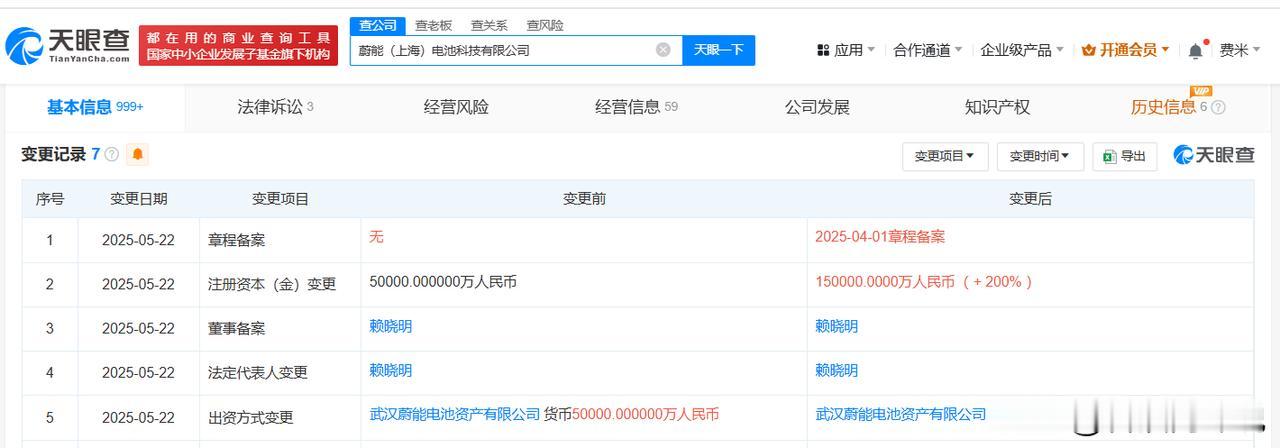
Task: Click the help circle icon beside 变更记录 7
Action: [112, 155]
